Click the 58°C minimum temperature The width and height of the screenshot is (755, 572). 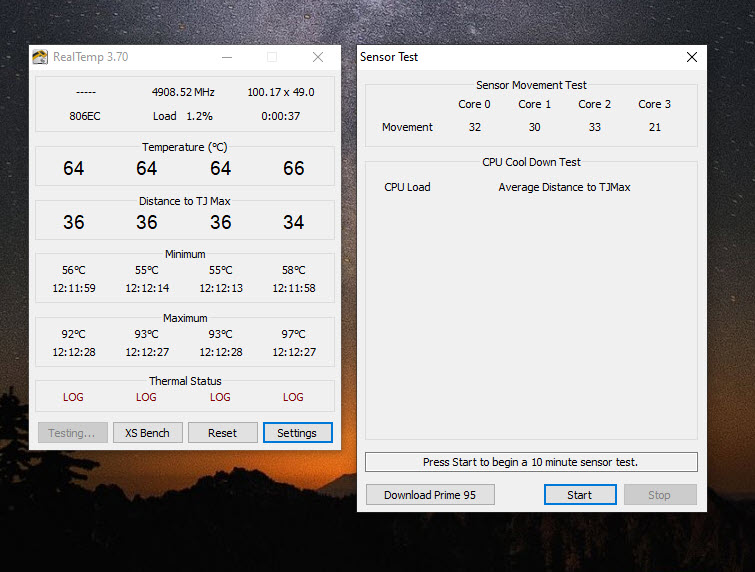294,270
